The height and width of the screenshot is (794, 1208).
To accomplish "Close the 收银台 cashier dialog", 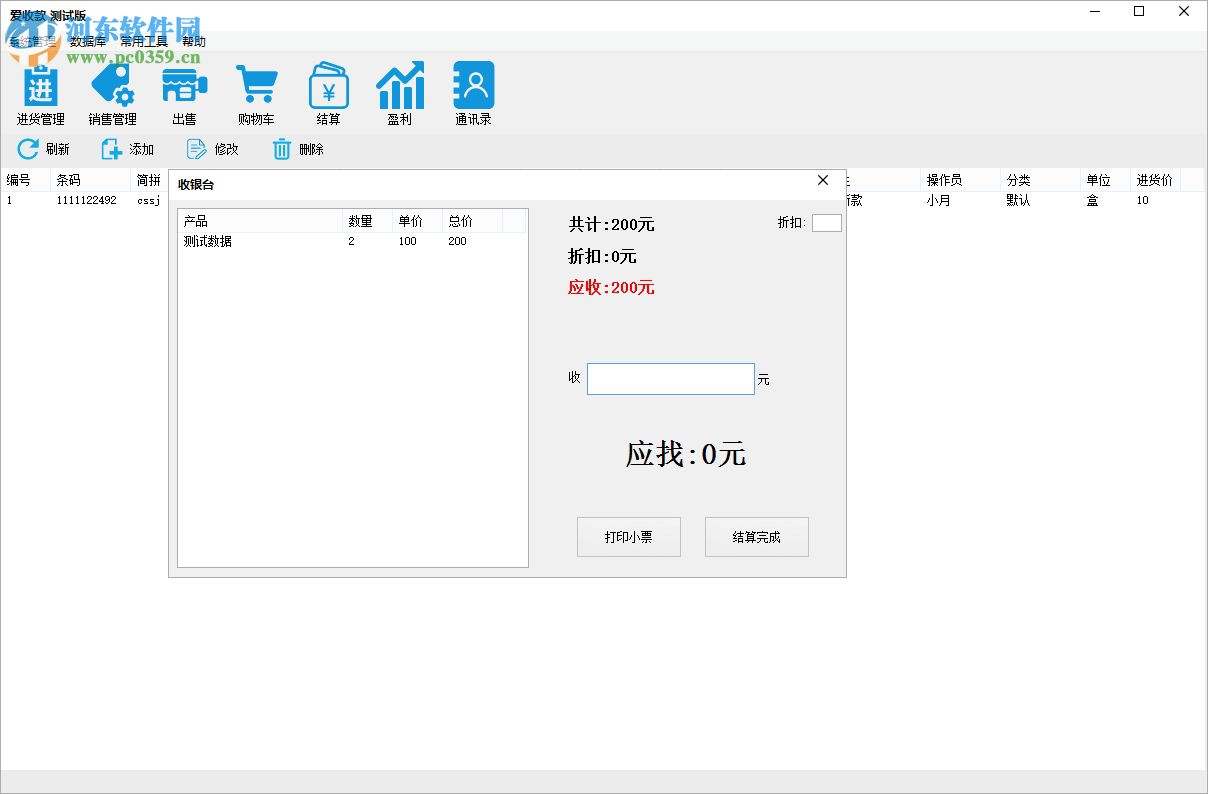I will 822,181.
